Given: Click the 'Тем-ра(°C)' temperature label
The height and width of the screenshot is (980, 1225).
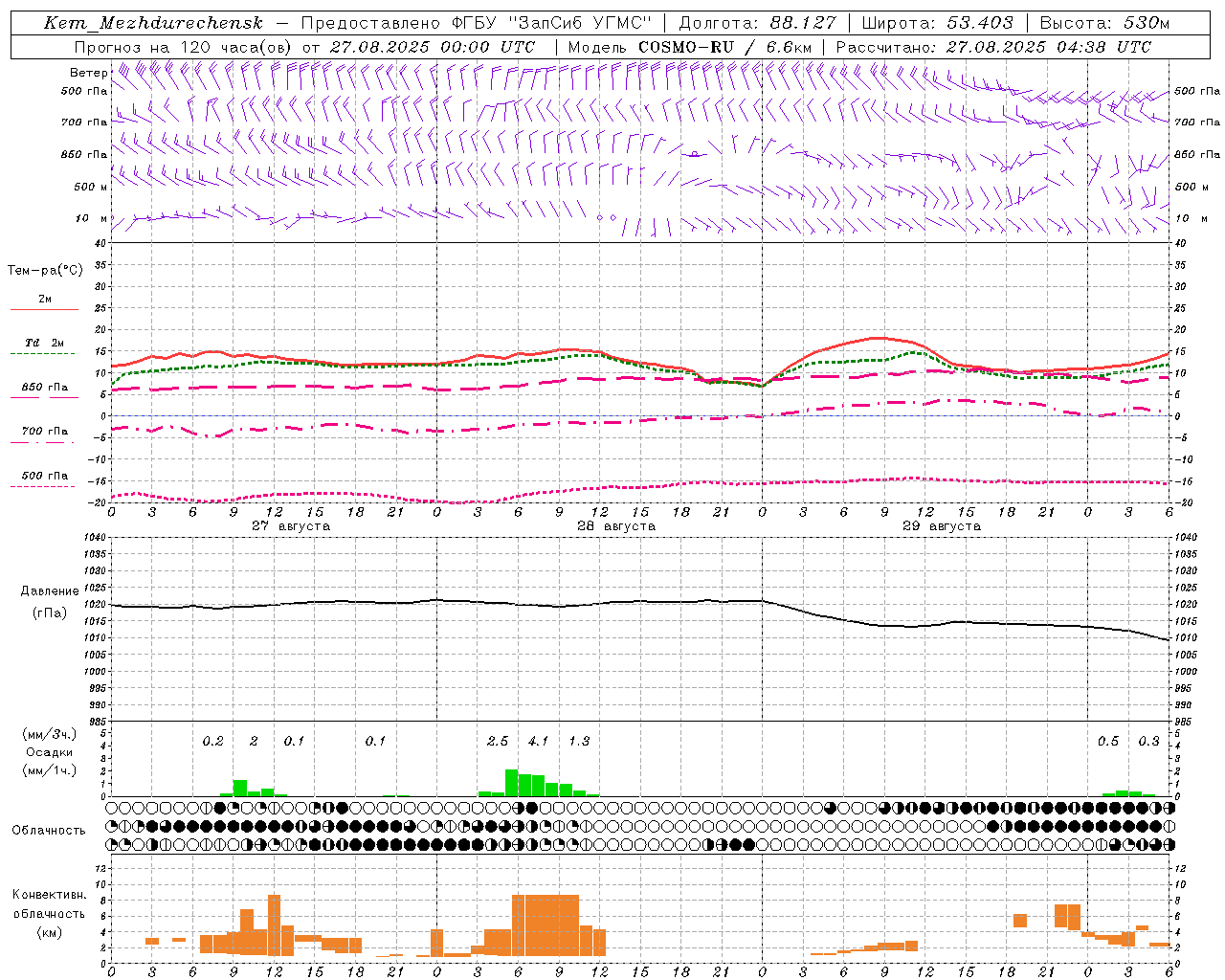Looking at the screenshot, I should 45,271.
